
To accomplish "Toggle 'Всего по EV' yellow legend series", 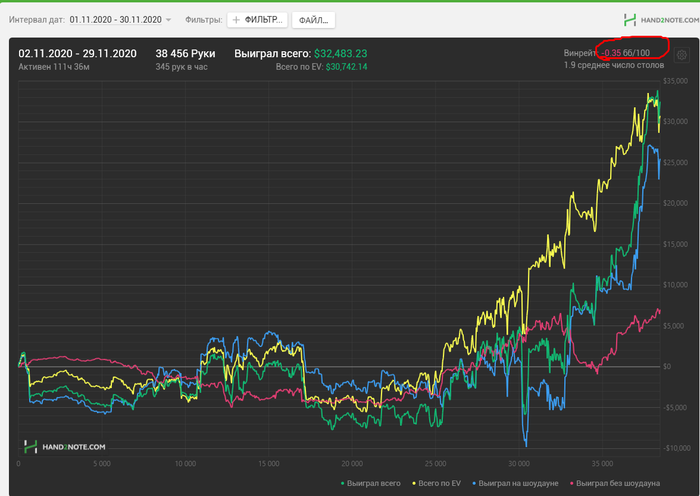I will [x=436, y=483].
